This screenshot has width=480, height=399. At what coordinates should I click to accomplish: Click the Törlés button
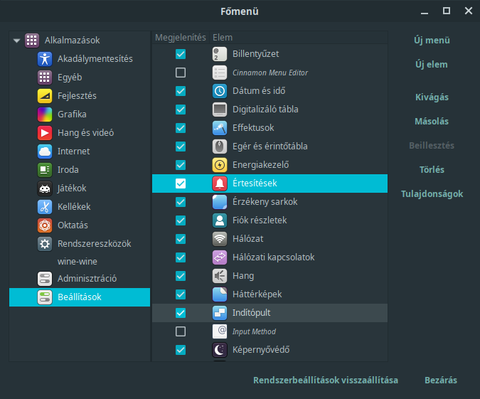[x=432, y=170]
